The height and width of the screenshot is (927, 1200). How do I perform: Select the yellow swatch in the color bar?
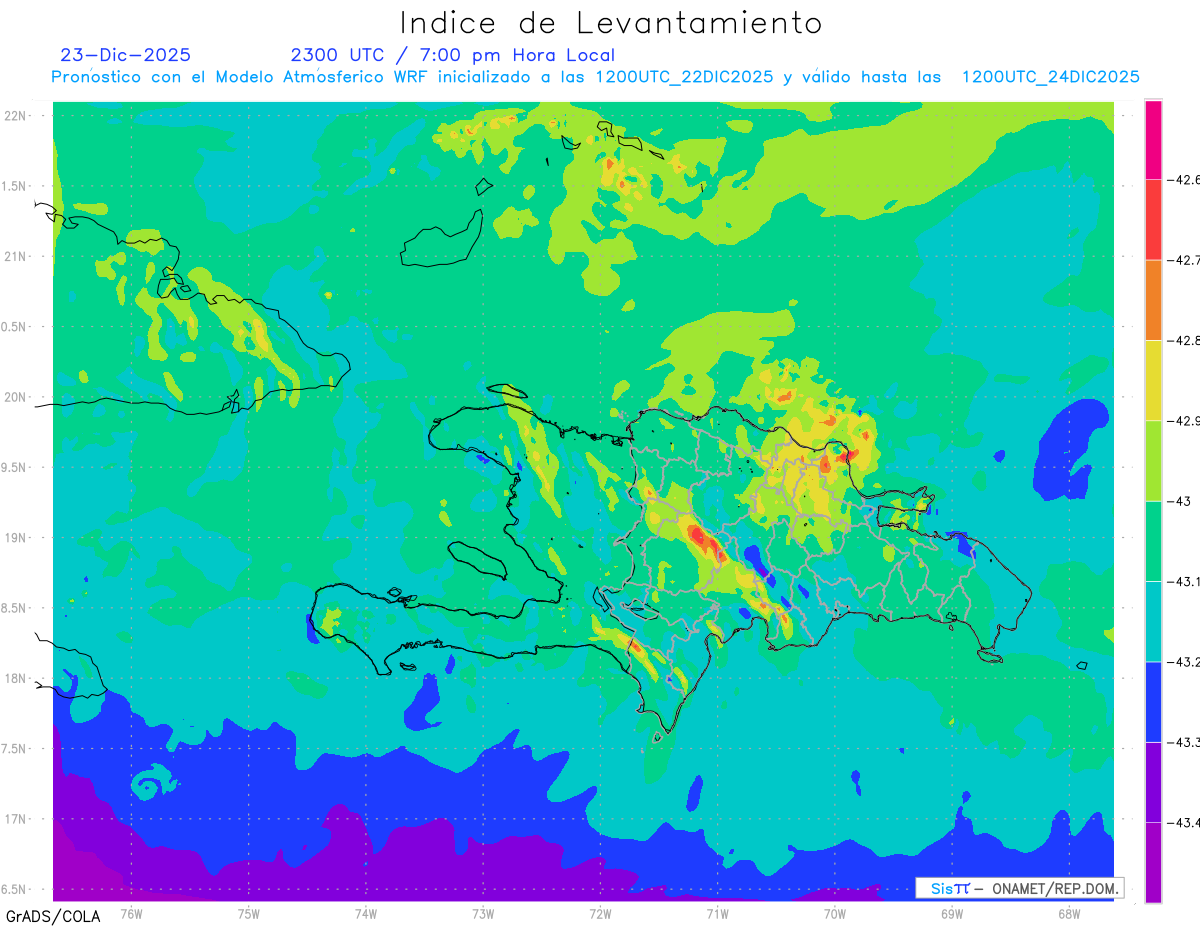(x=1153, y=380)
